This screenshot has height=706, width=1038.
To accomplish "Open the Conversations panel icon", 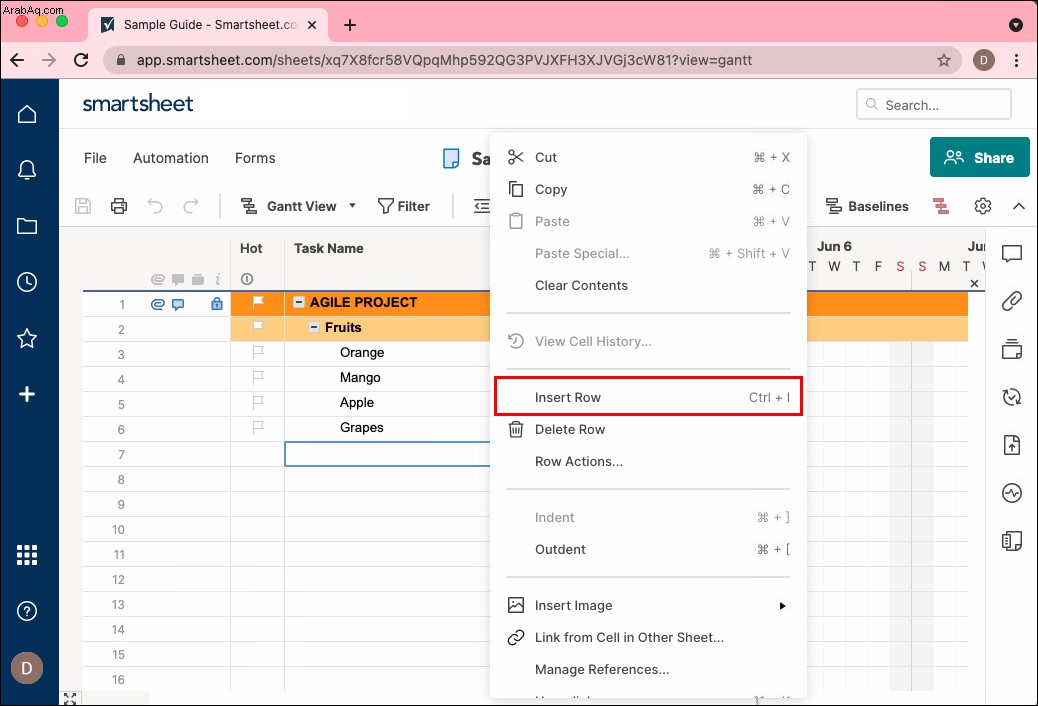I will (x=1012, y=253).
